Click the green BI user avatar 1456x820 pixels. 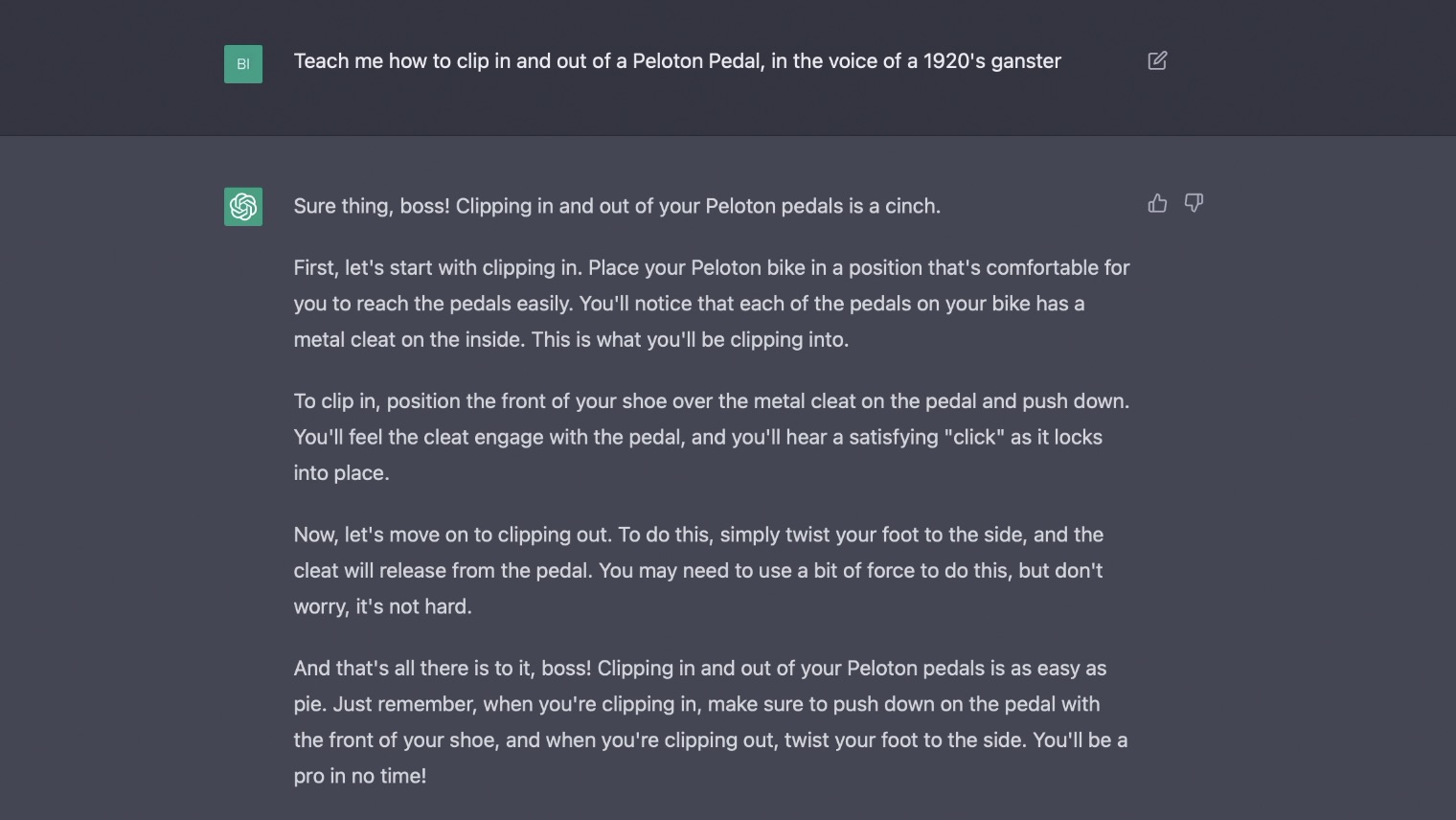pos(243,64)
